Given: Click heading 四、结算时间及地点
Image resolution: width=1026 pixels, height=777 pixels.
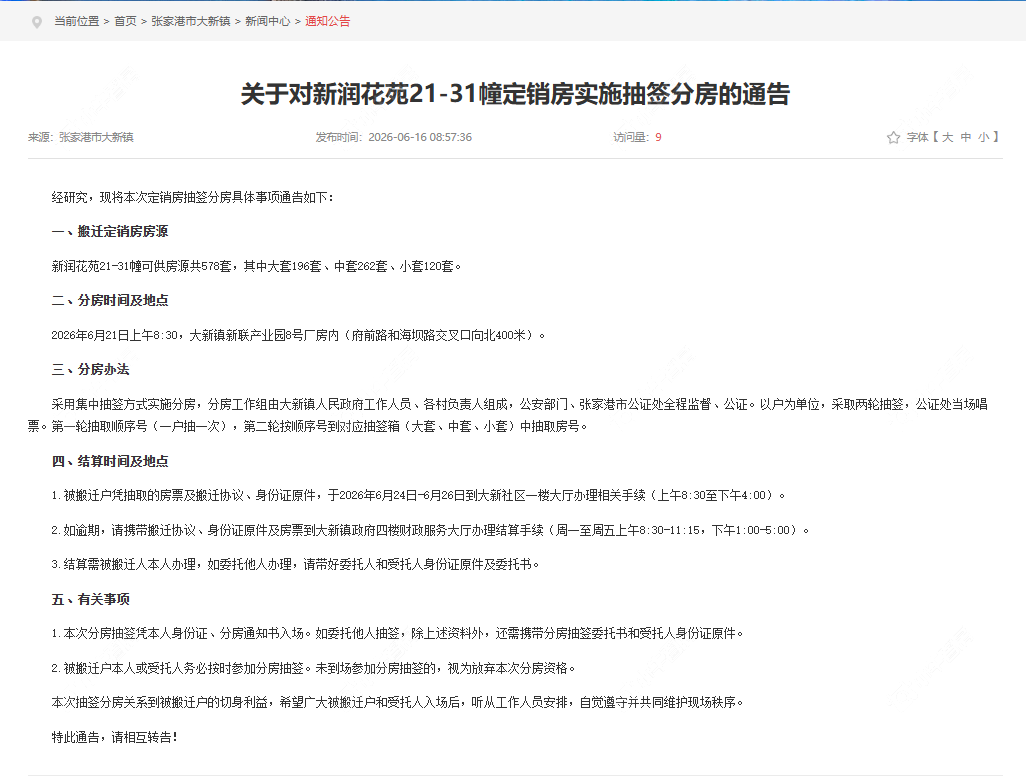Looking at the screenshot, I should point(110,461).
